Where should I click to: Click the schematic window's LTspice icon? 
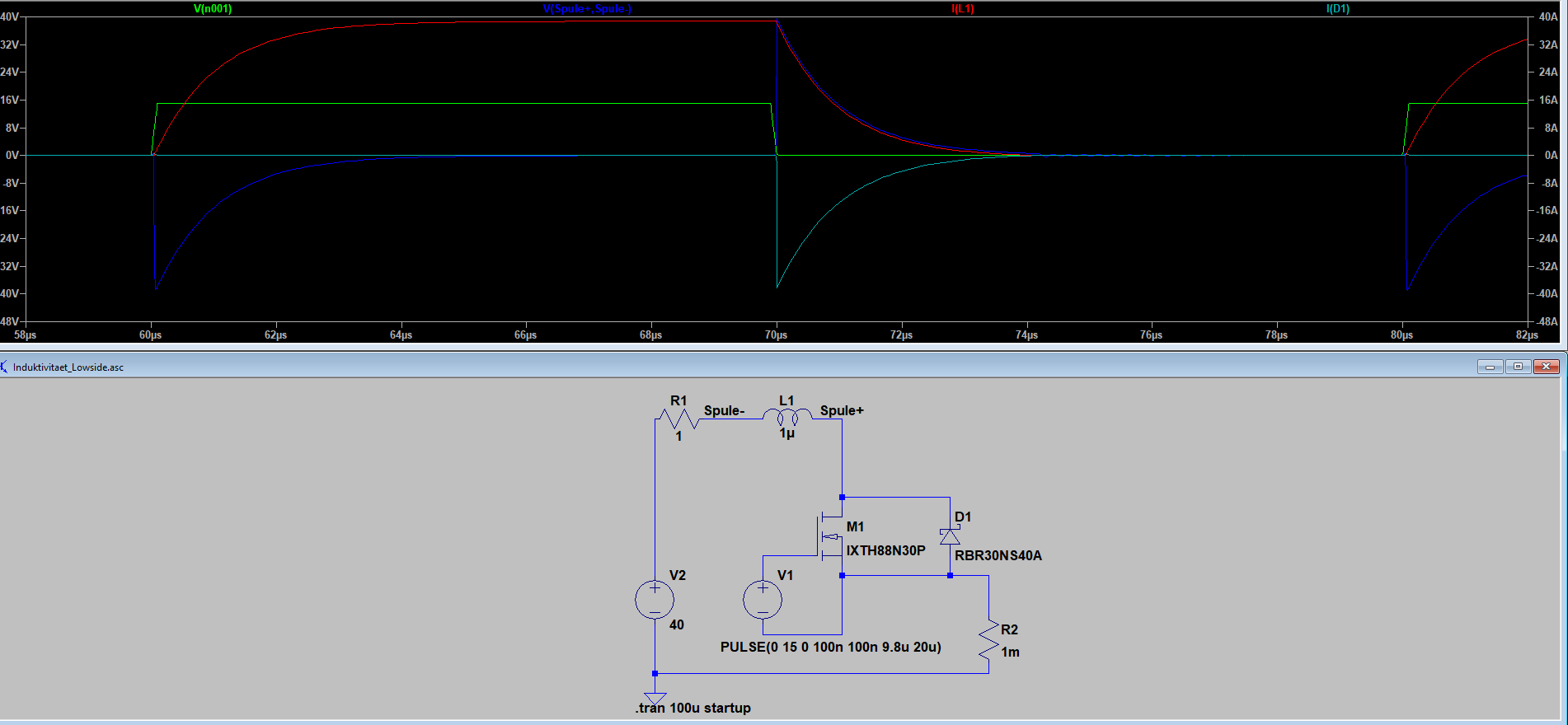pos(4,367)
